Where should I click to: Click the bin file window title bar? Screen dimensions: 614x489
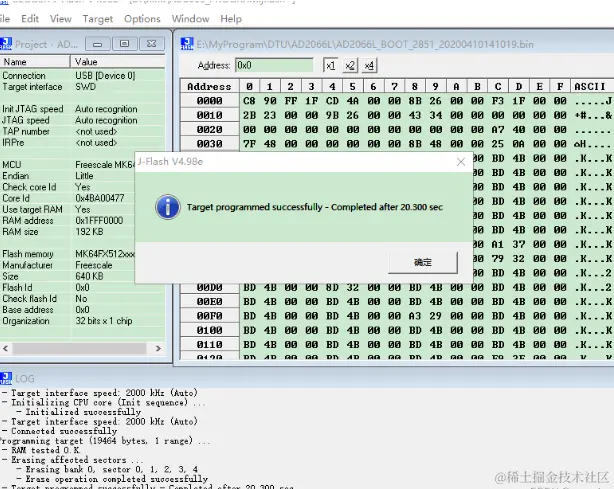point(395,44)
